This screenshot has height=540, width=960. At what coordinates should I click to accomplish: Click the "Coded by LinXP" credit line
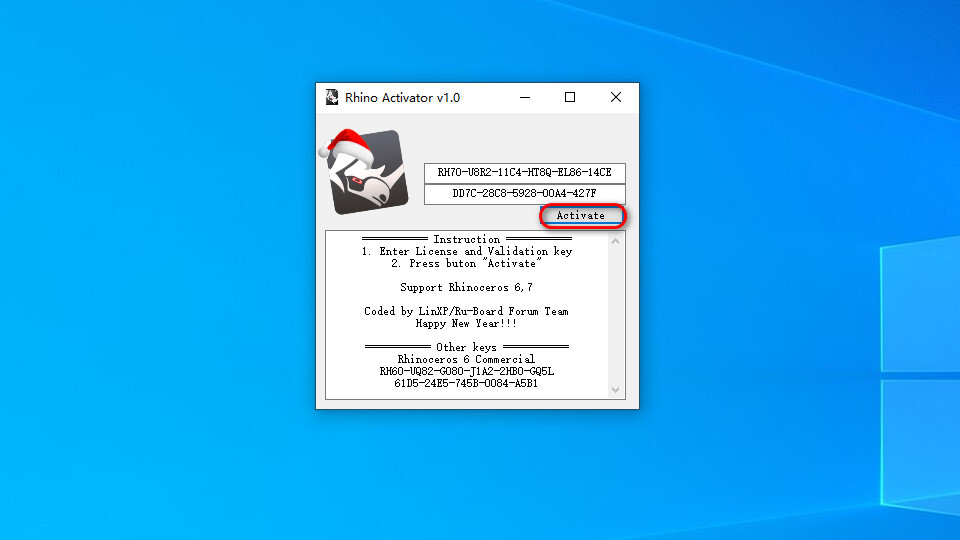(x=467, y=312)
